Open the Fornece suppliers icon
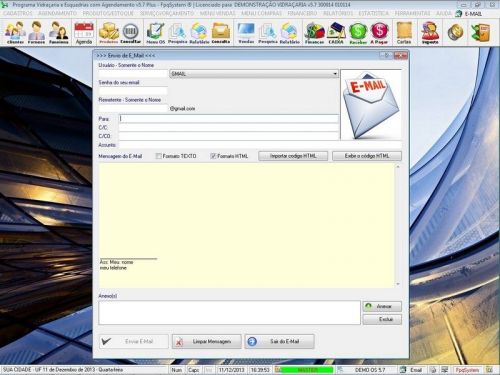 tap(36, 33)
